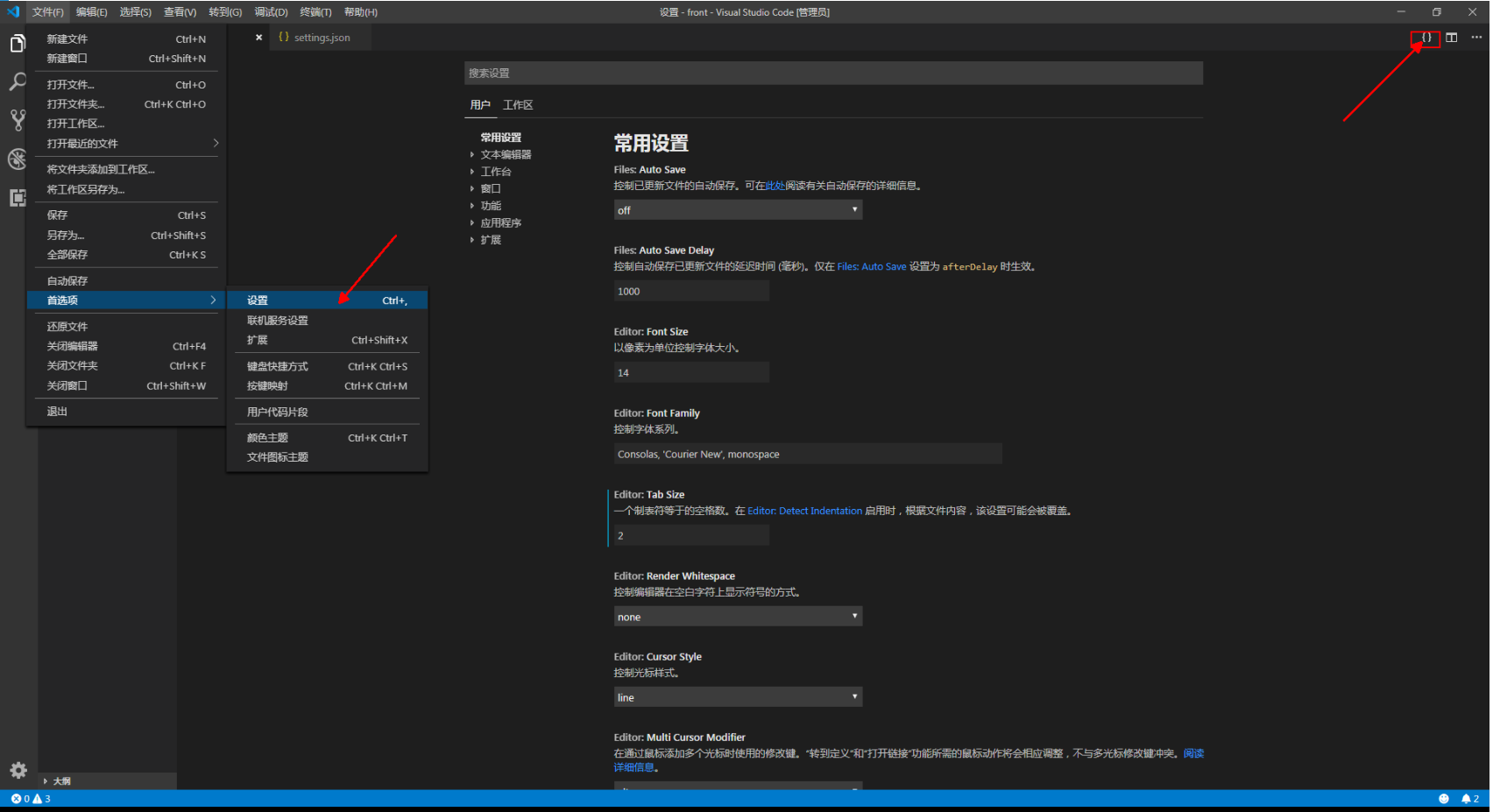Open more editor actions with the ellipsis icon
This screenshot has height=812, width=1493.
coord(1475,38)
